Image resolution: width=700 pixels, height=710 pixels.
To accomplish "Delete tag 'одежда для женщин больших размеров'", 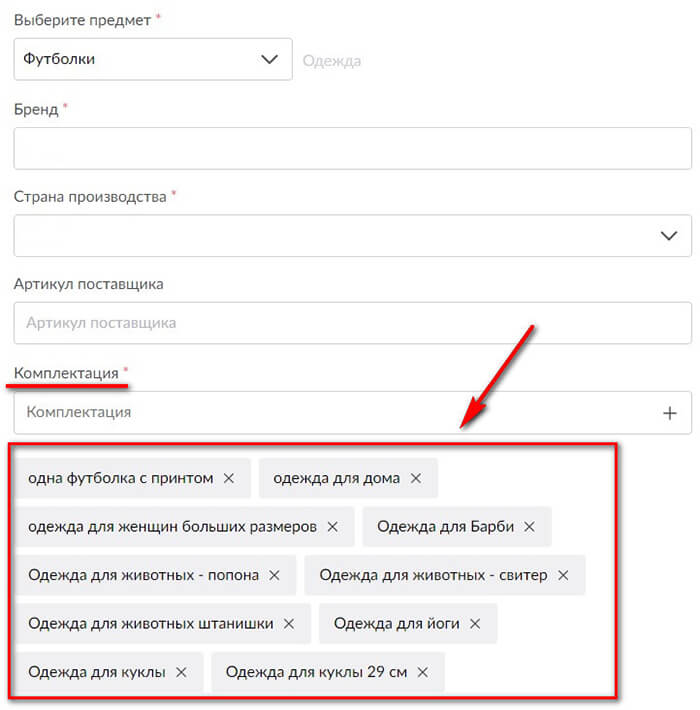I will [333, 526].
